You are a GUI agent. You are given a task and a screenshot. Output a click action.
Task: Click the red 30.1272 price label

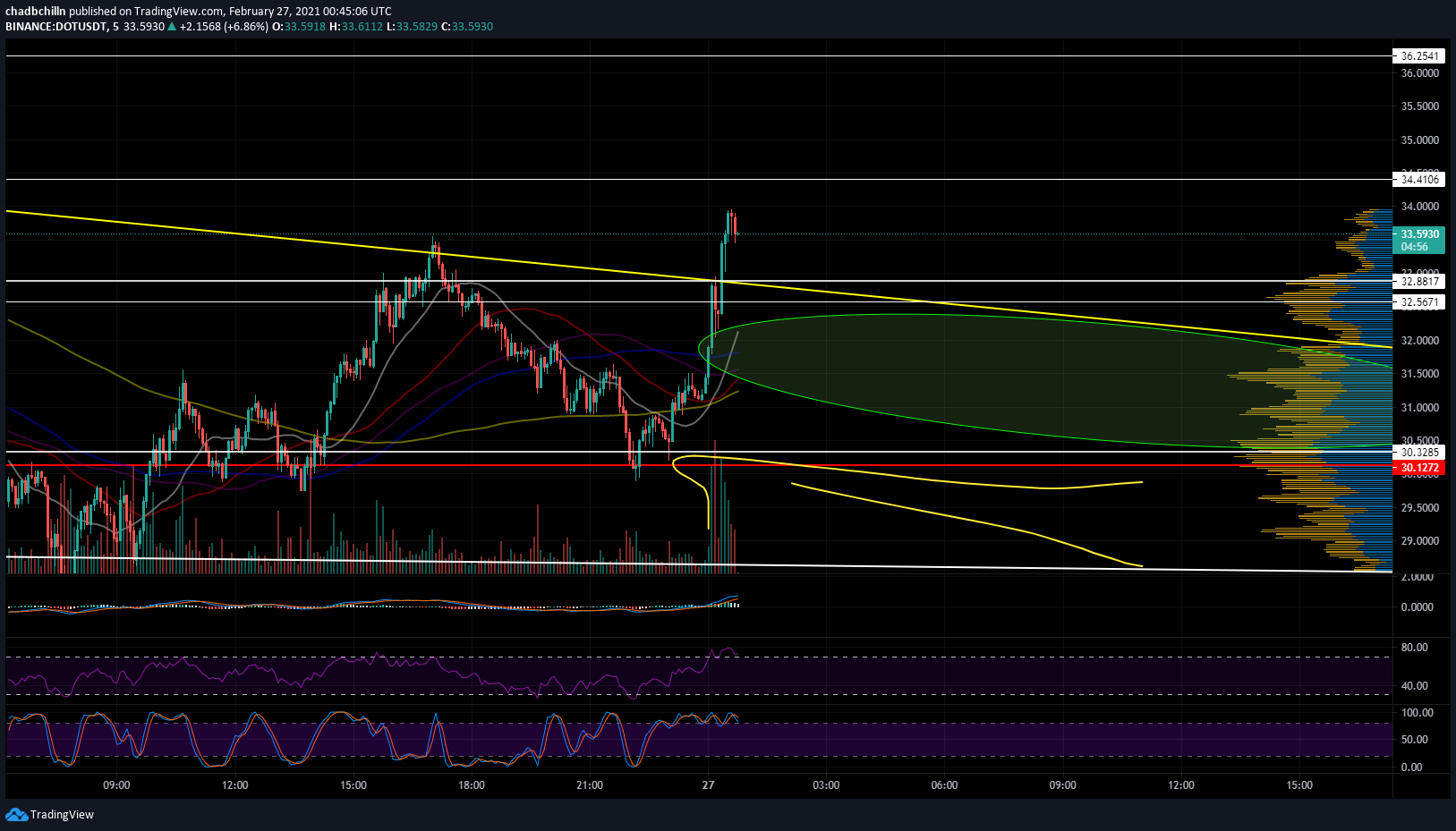(1419, 467)
